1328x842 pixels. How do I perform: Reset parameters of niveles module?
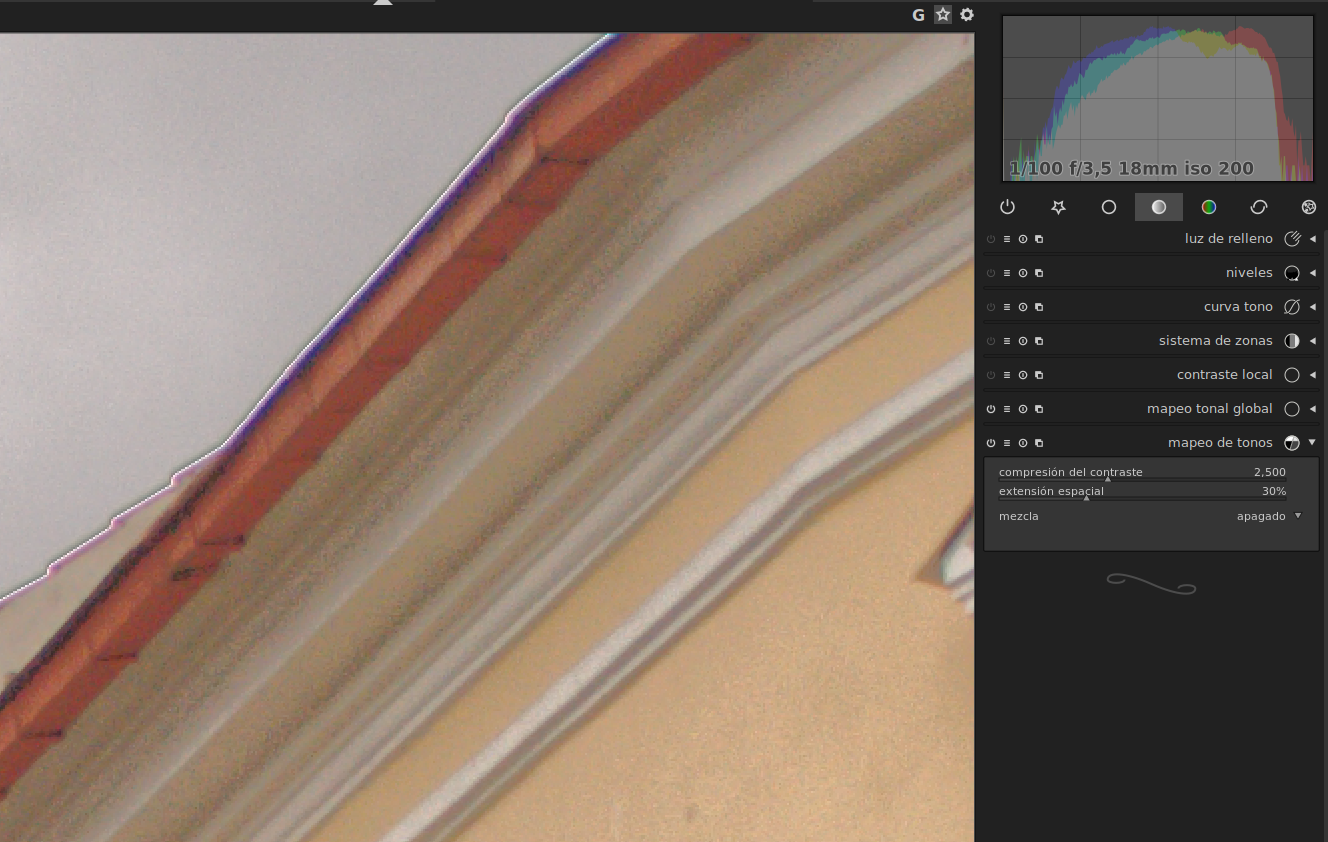pos(1023,273)
